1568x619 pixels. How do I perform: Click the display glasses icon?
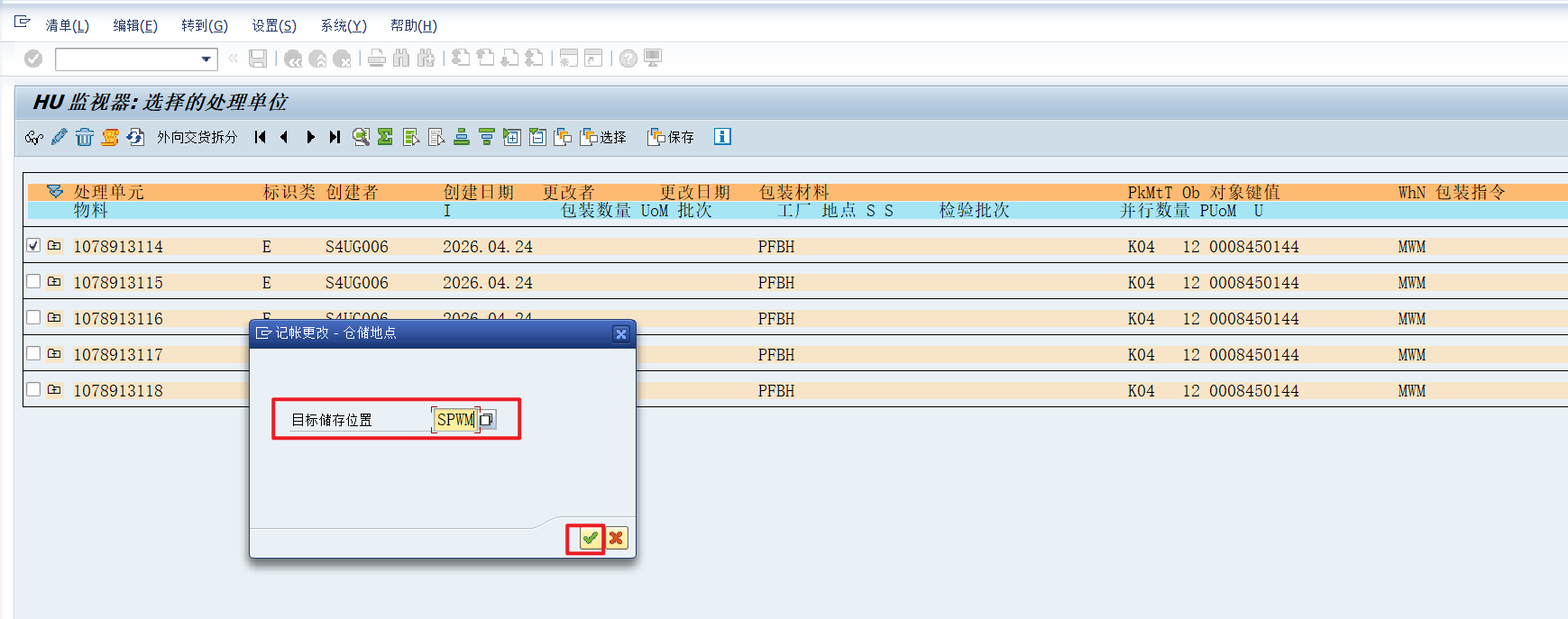coord(34,137)
